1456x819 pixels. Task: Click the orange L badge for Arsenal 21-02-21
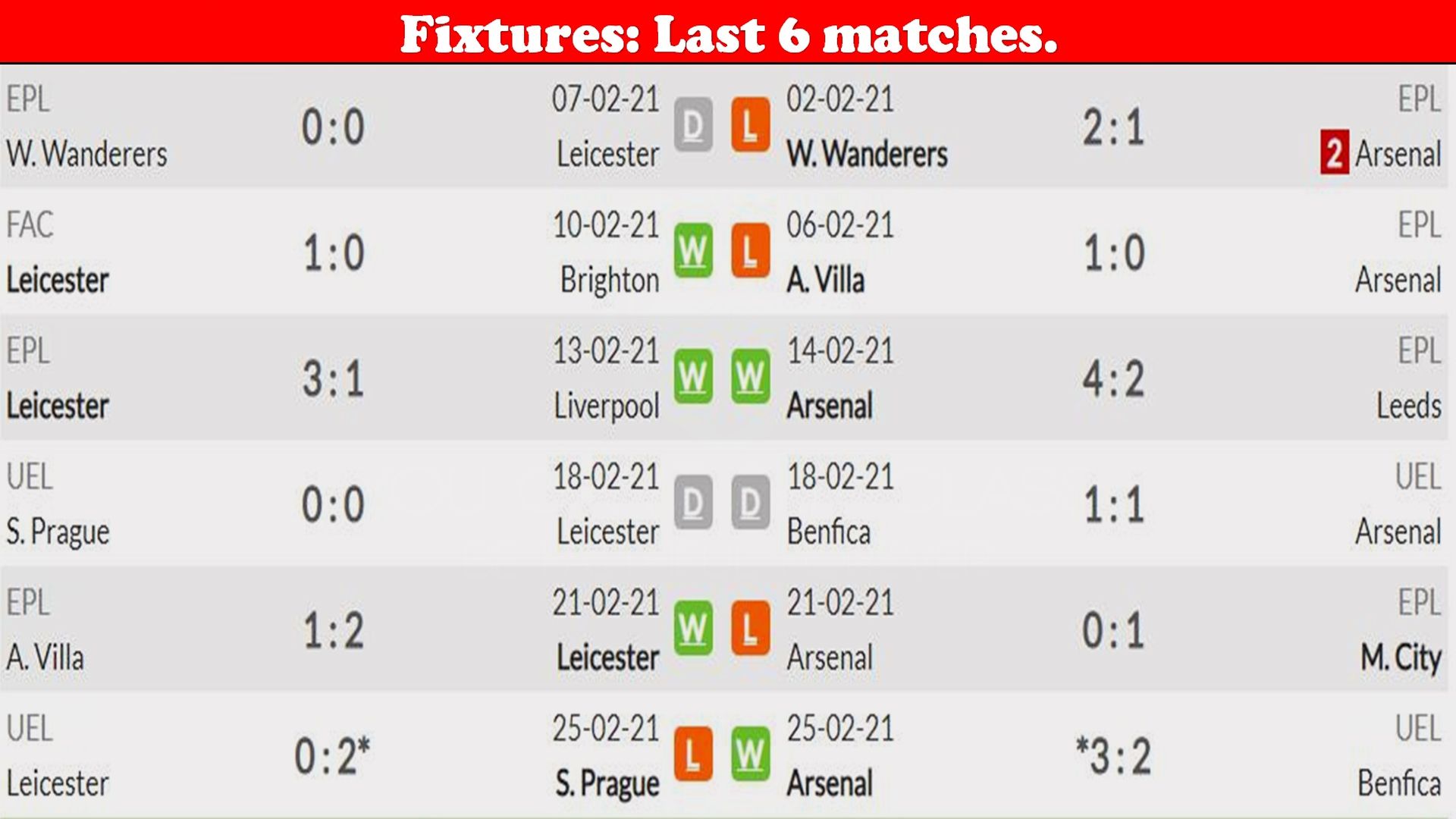point(751,629)
